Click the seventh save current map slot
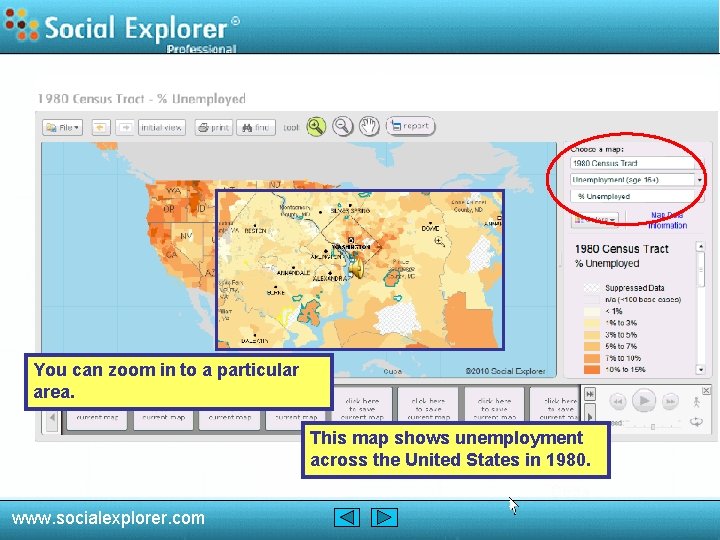This screenshot has height=540, width=720. coord(494,405)
